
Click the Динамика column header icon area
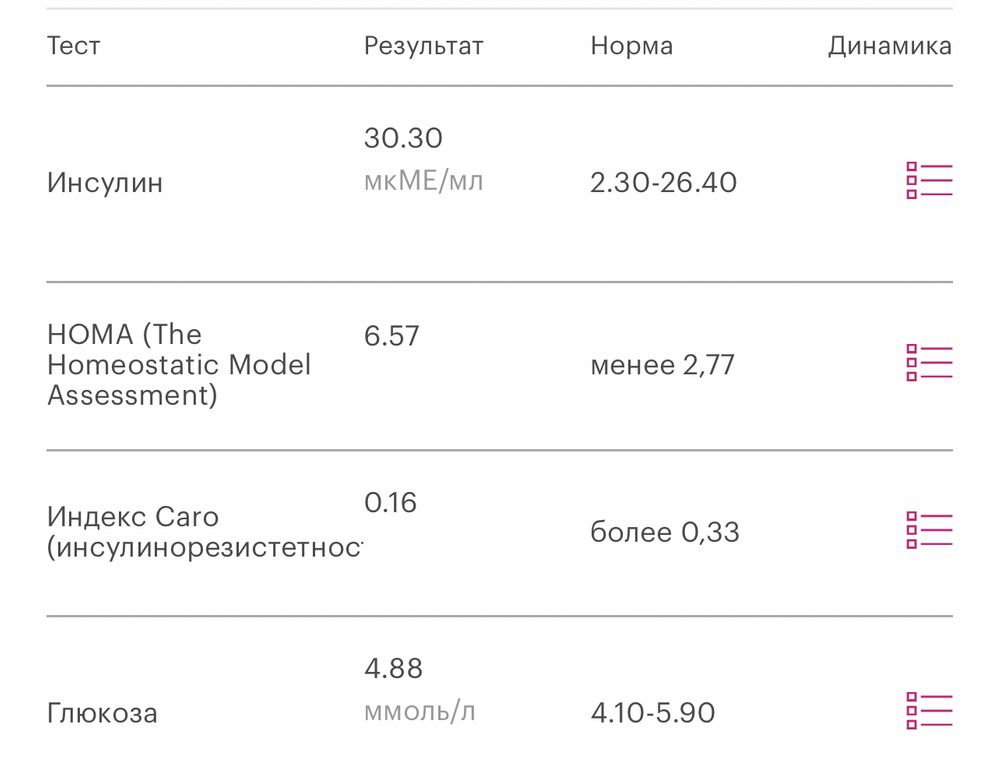889,45
